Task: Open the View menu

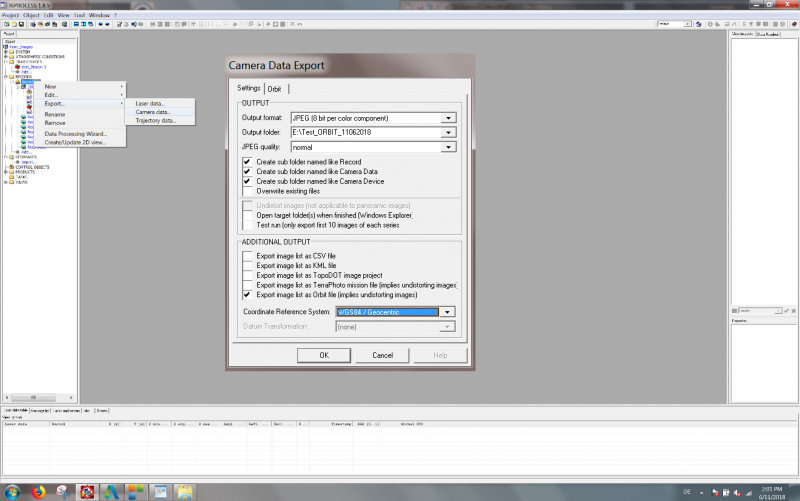Action: click(63, 15)
